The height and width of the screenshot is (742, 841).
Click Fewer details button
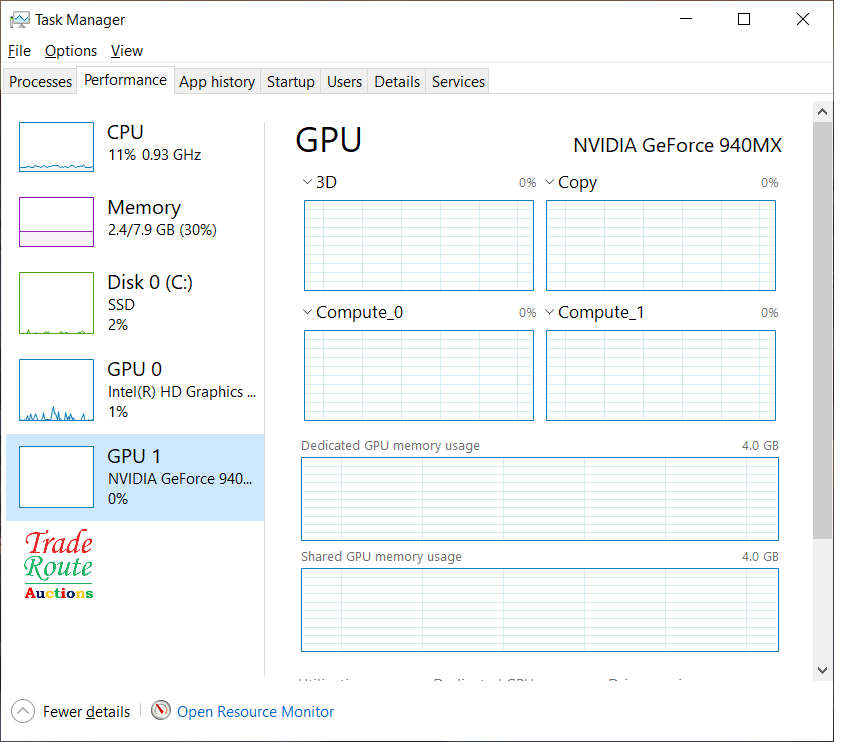(x=86, y=712)
